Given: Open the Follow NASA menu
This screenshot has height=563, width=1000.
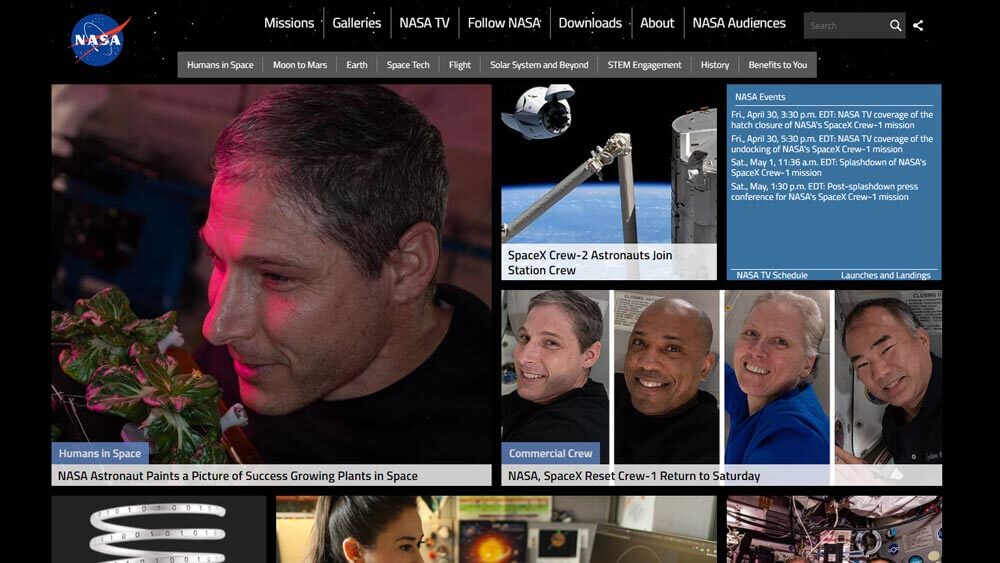Looking at the screenshot, I should point(504,23).
